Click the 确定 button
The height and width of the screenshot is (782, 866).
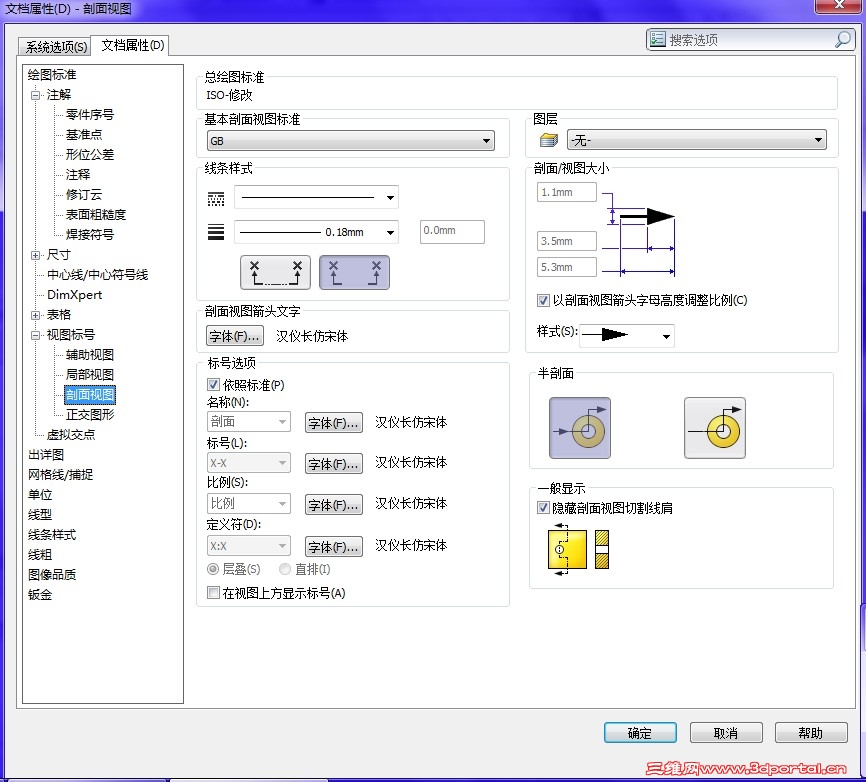640,733
